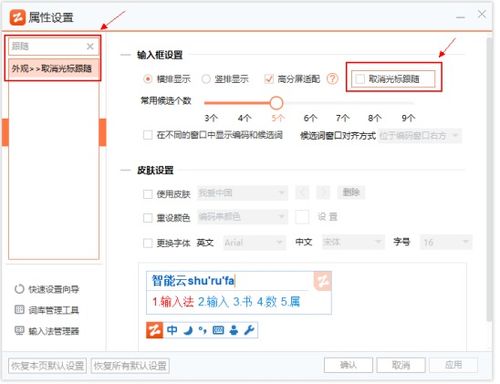Click the 属性设置 logo in title bar
This screenshot has width=500, height=384.
(x=17, y=17)
